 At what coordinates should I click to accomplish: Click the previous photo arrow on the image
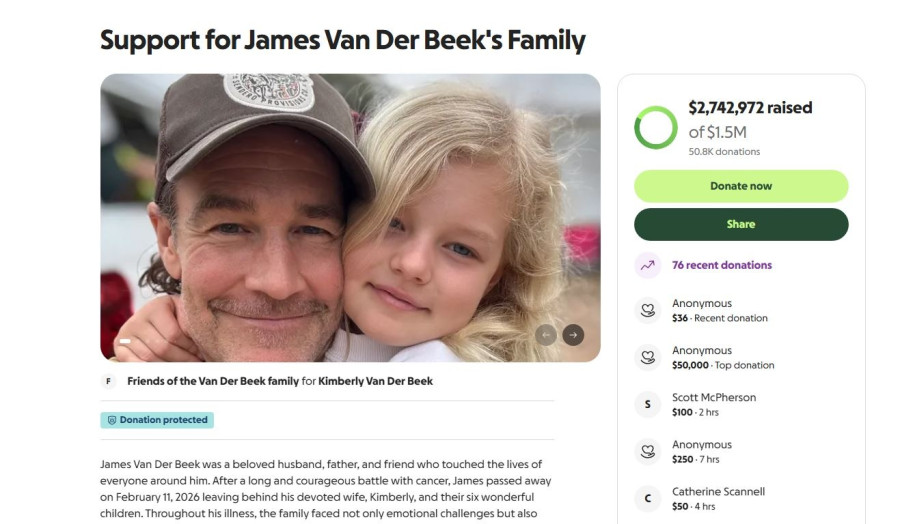click(546, 335)
